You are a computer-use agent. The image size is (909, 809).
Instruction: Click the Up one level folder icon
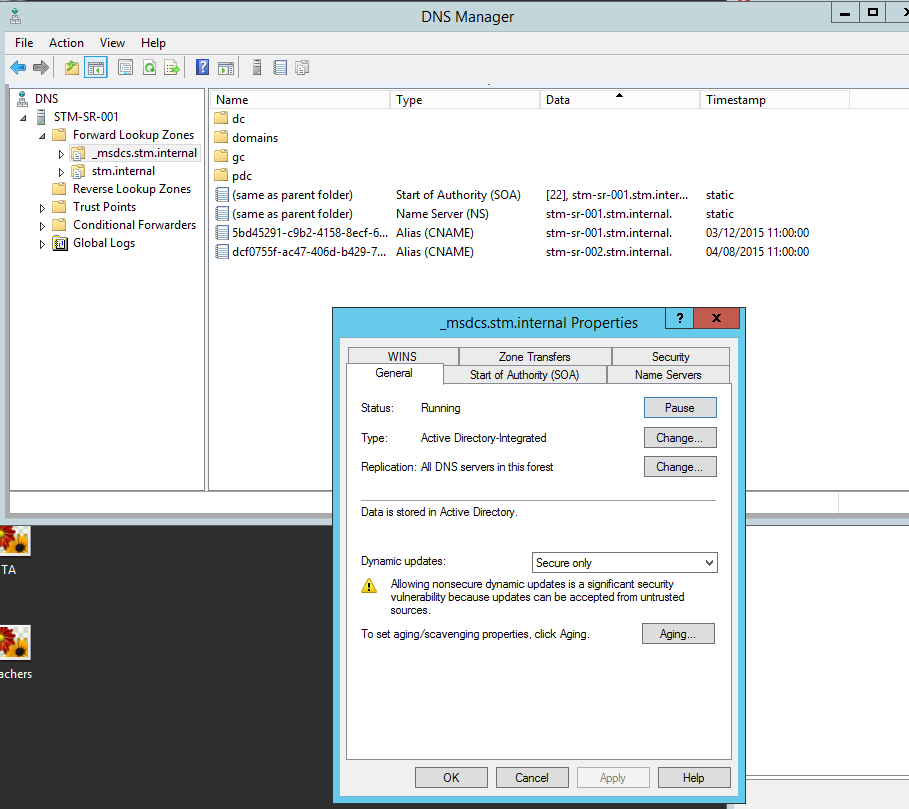[x=69, y=67]
